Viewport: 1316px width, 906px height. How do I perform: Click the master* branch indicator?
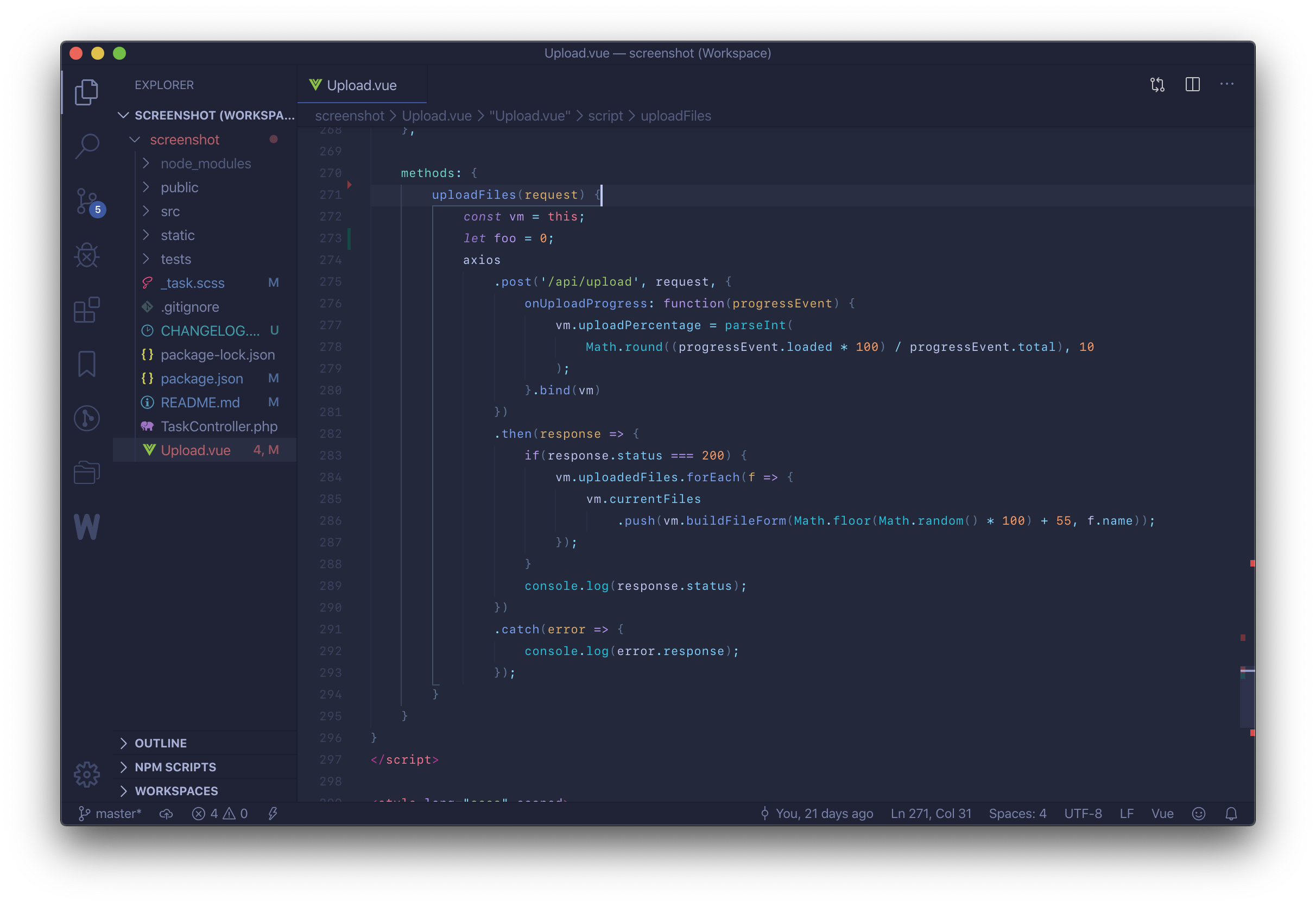pyautogui.click(x=110, y=814)
